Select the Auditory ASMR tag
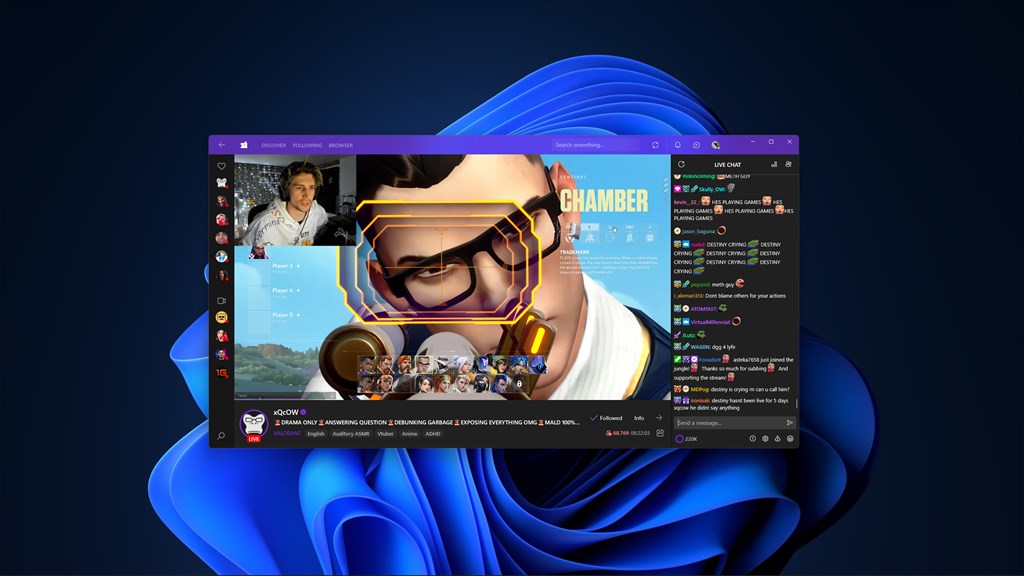 (351, 434)
